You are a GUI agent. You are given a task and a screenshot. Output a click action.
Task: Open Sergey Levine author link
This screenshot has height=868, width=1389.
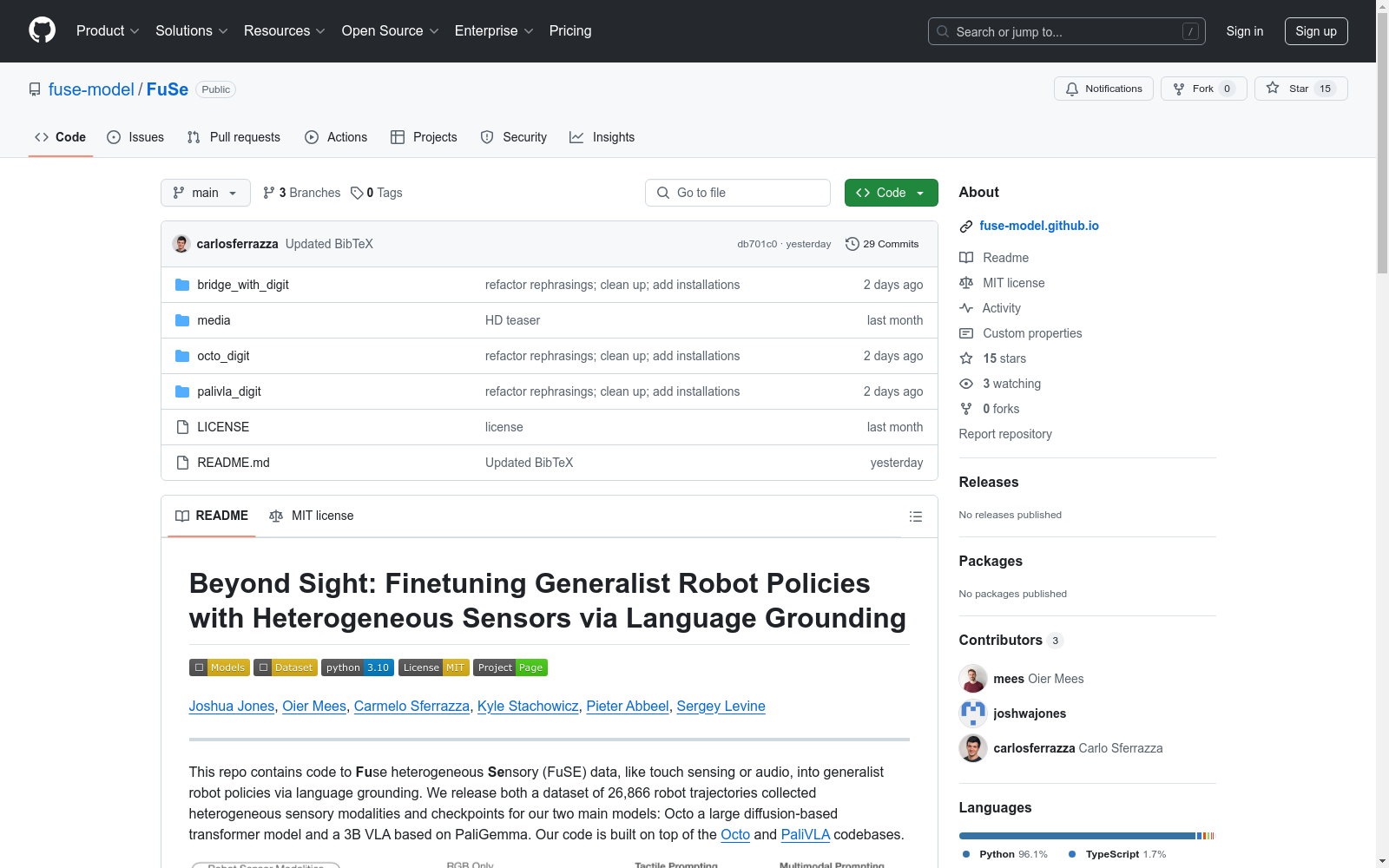721,706
